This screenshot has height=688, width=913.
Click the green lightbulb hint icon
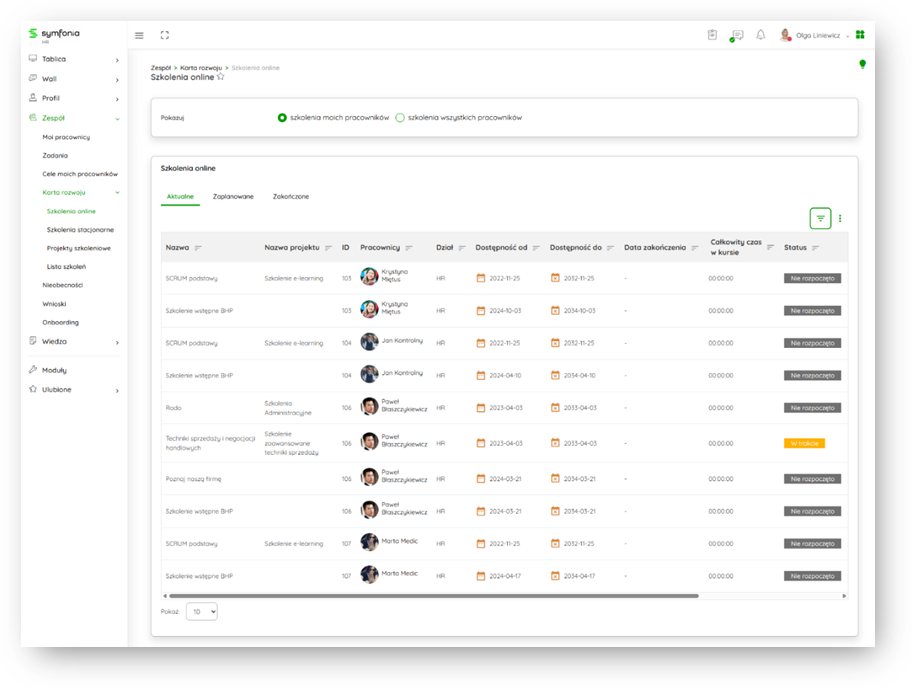point(862,64)
